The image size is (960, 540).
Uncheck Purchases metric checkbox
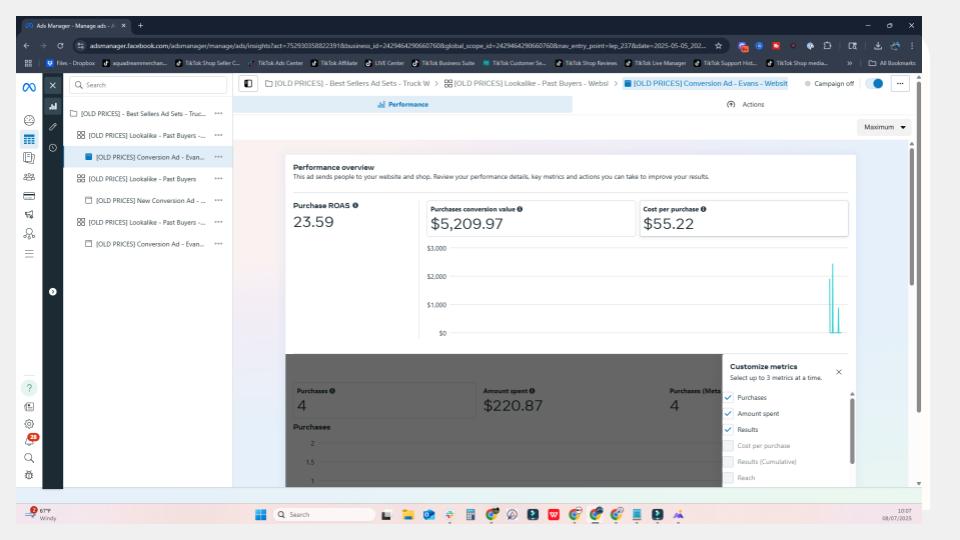728,397
